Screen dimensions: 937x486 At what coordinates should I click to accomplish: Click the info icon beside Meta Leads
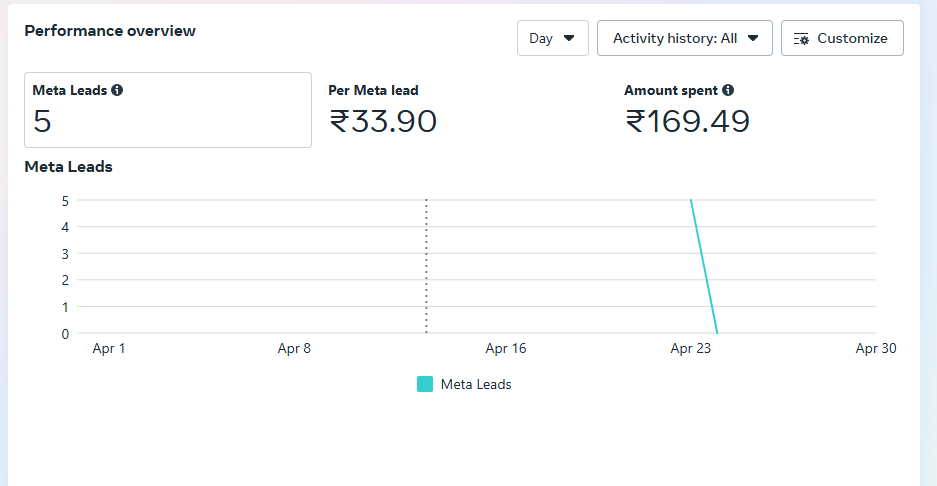[117, 90]
